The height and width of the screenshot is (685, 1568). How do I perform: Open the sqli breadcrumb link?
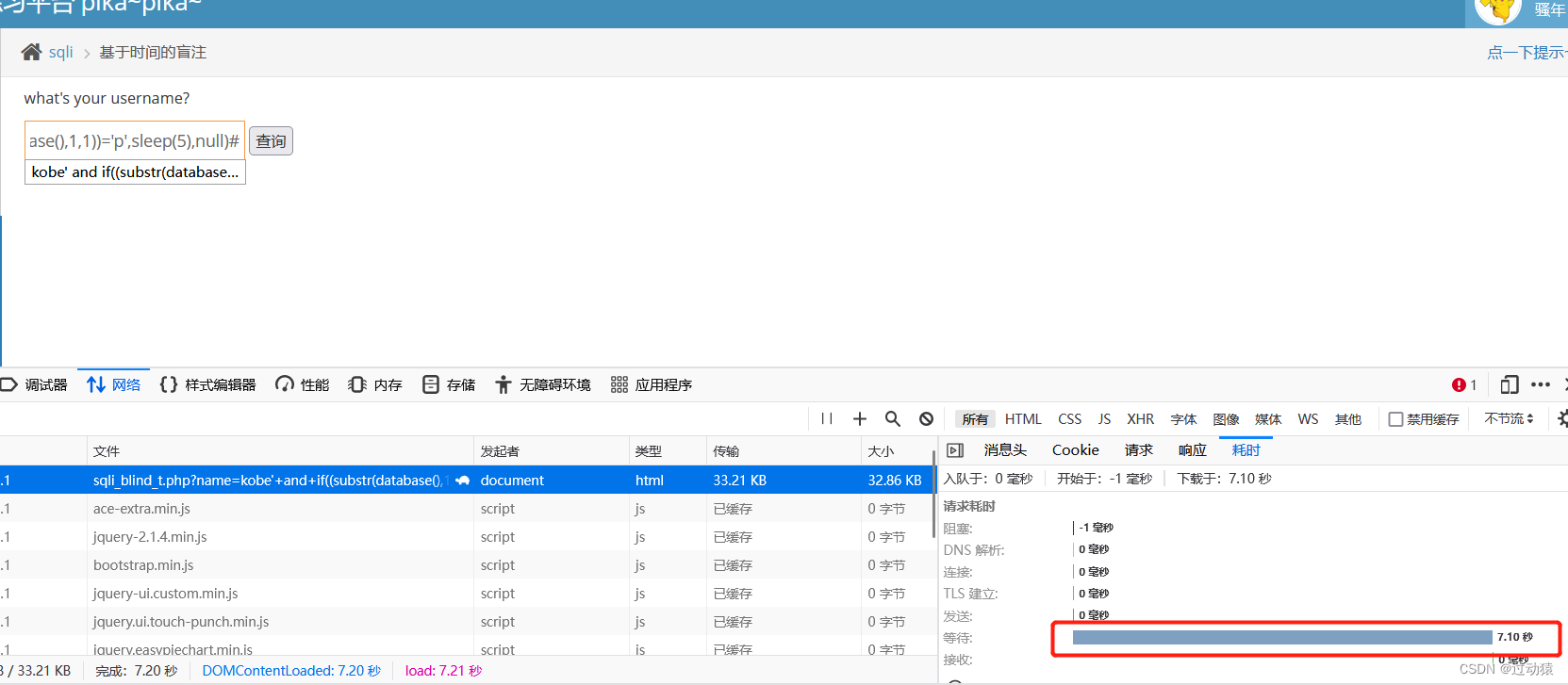point(60,52)
